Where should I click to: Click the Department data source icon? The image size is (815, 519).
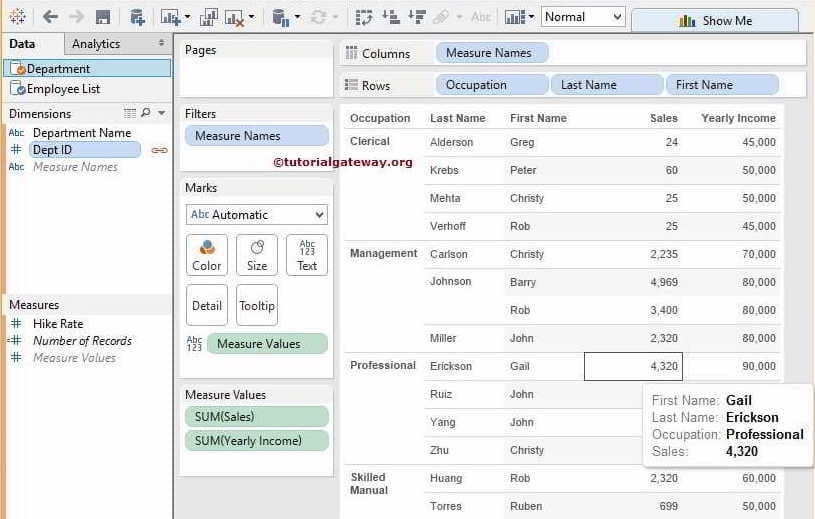pos(18,69)
